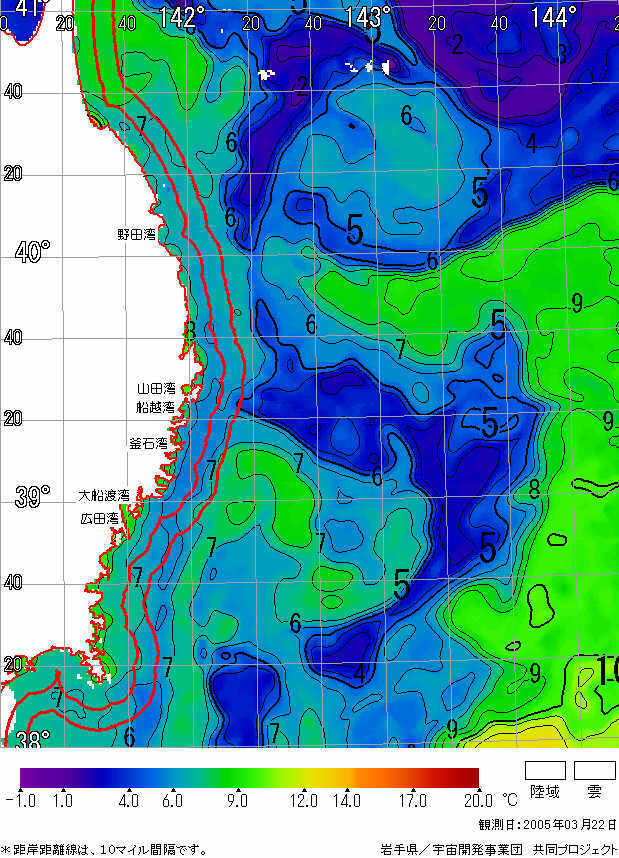Viewport: 619px width, 858px height.
Task: Click the 40° latitude label
Action: click(32, 252)
